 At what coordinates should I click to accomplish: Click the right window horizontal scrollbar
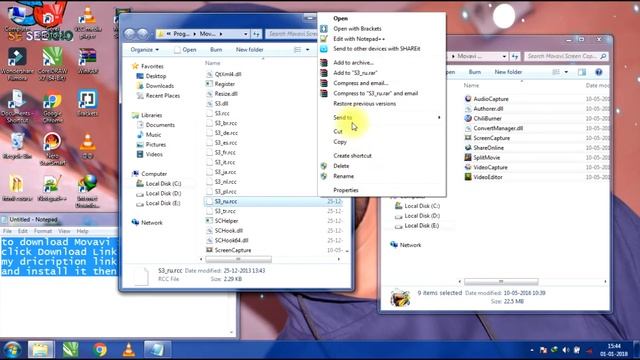tap(501, 282)
